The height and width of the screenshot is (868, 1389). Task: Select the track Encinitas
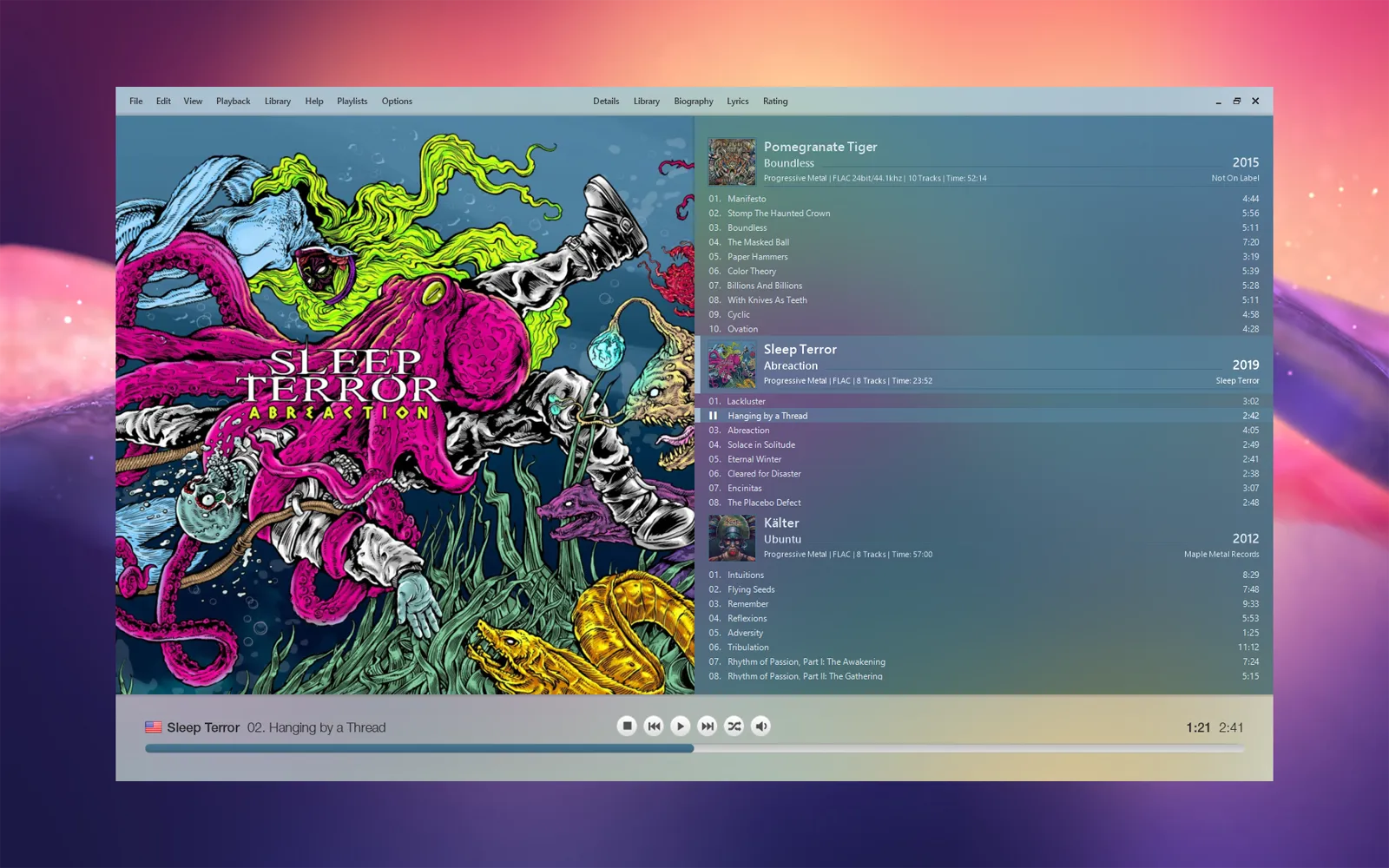(x=984, y=488)
